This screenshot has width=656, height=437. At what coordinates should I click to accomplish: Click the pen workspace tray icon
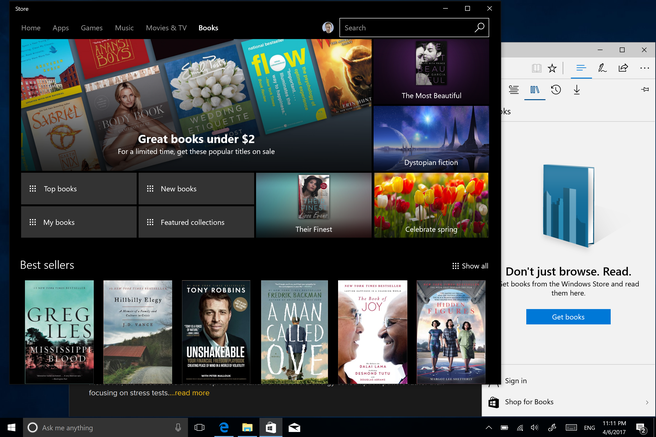552,428
